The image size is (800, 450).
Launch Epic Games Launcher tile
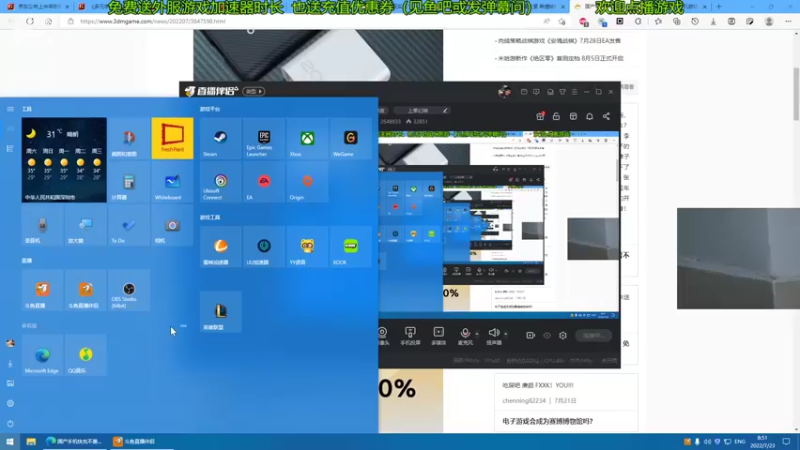(264, 138)
